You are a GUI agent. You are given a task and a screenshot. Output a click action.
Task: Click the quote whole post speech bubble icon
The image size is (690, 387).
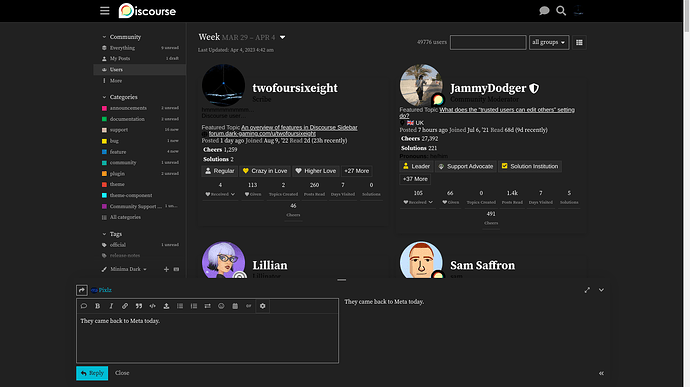pos(84,306)
